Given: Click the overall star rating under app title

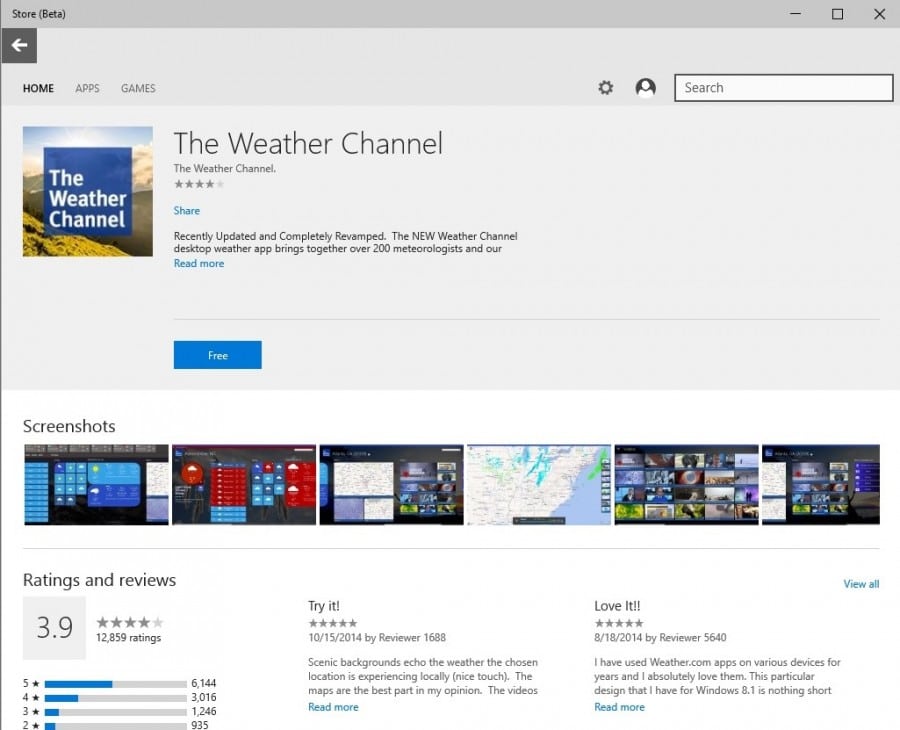Looking at the screenshot, I should click(196, 184).
